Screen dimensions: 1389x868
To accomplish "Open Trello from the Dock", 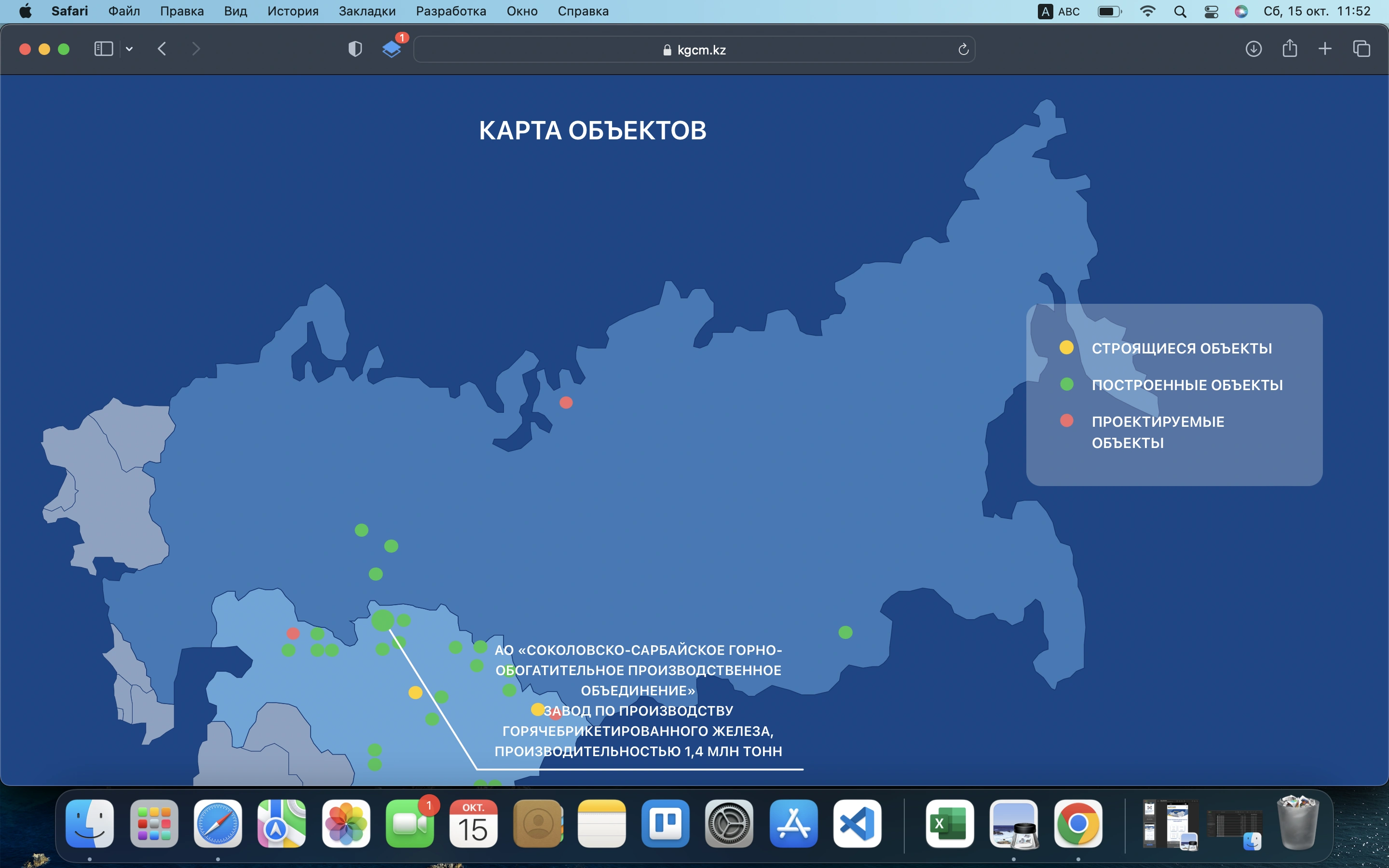I will [x=665, y=823].
